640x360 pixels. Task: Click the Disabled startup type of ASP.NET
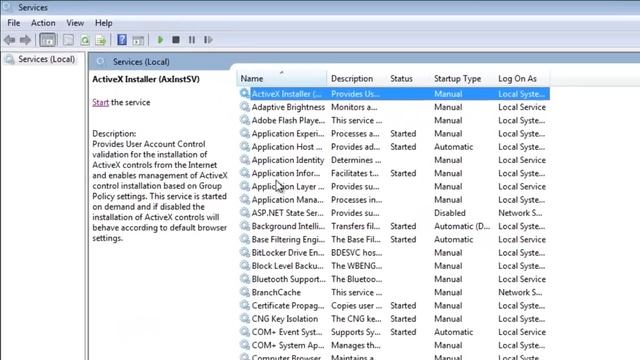[449, 213]
